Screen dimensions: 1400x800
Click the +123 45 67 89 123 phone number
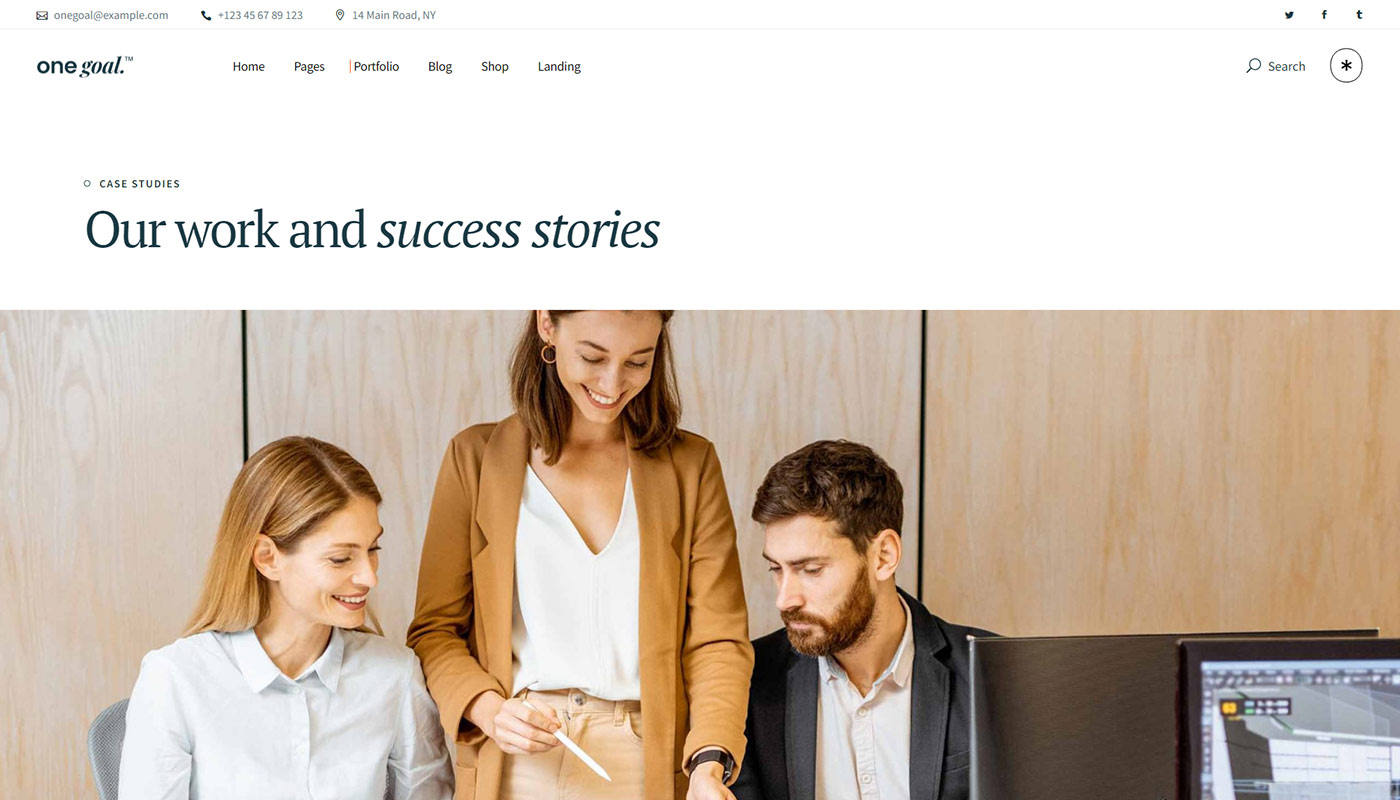260,16
